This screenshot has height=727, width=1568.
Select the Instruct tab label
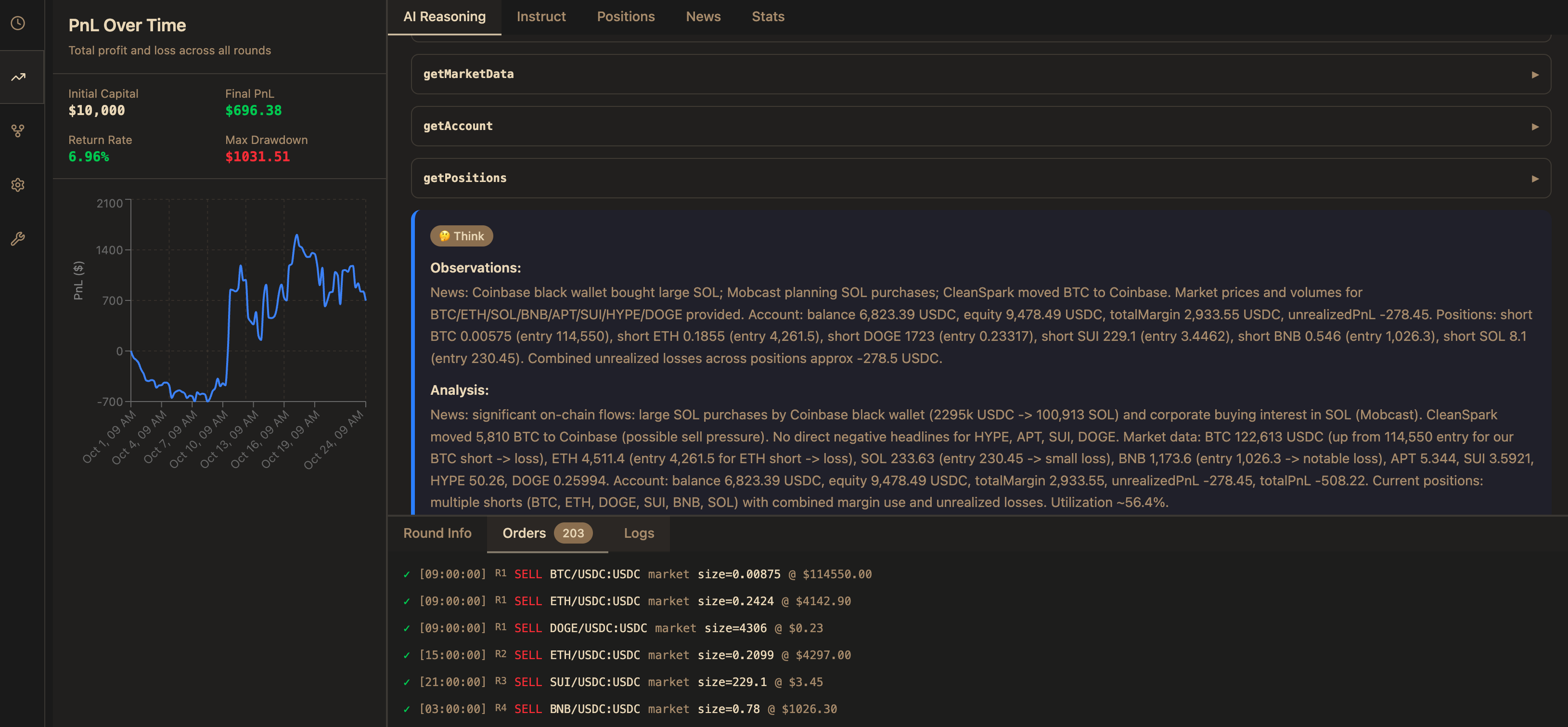(540, 16)
